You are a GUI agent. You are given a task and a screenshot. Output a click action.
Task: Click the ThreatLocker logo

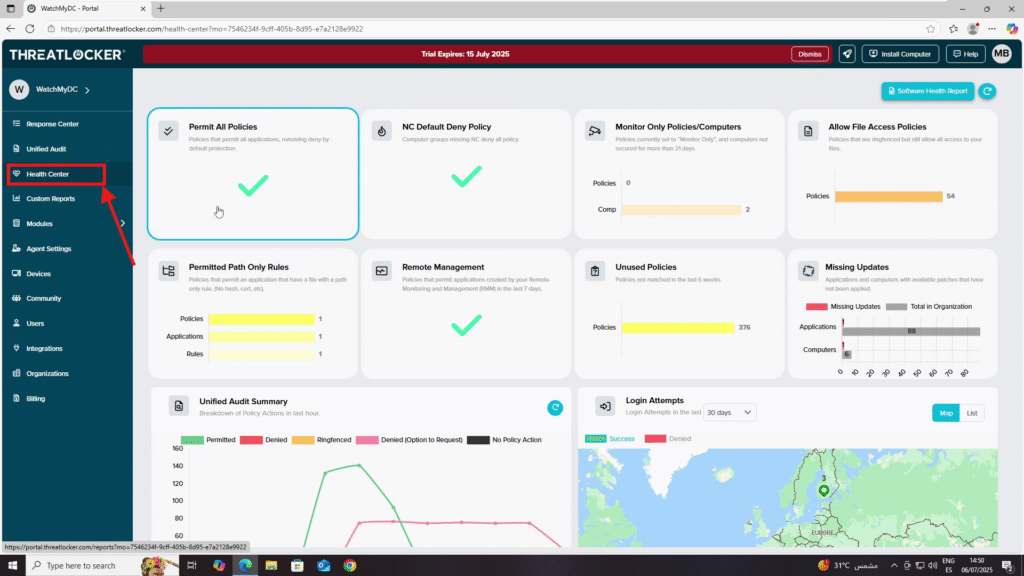coord(67,55)
